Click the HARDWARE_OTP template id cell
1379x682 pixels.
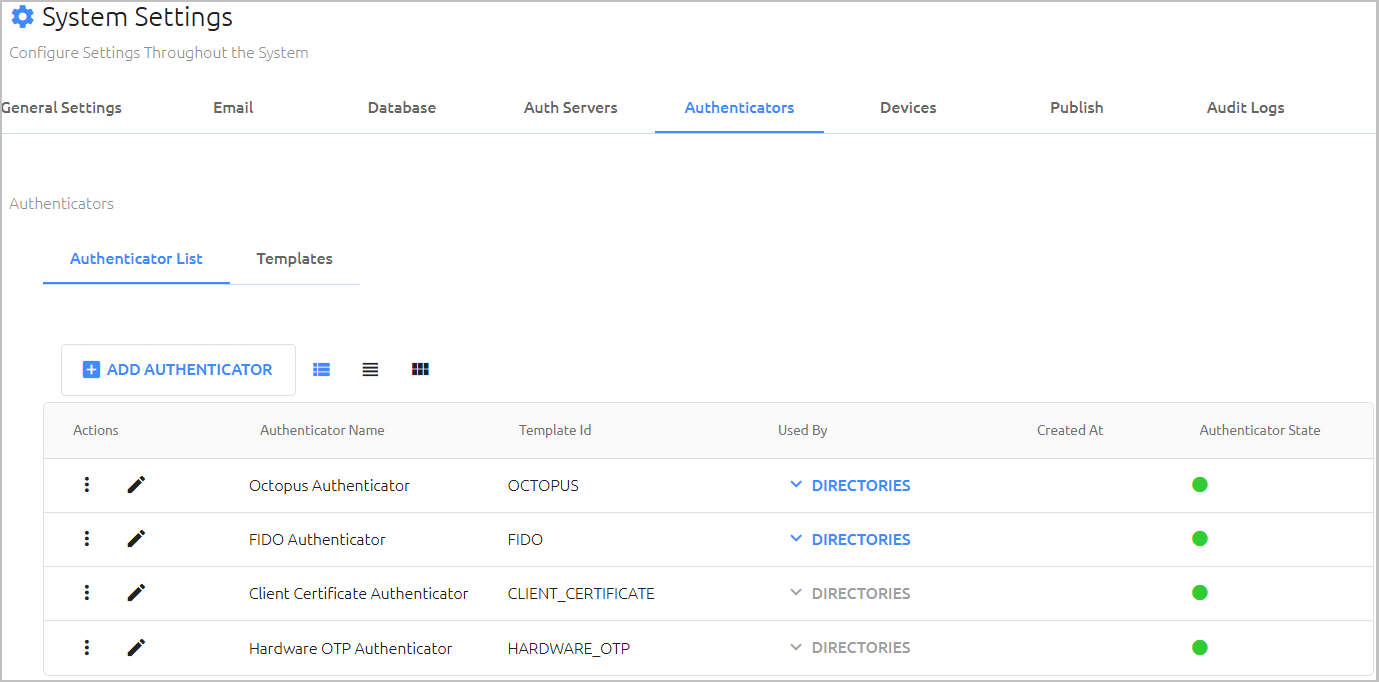(569, 648)
